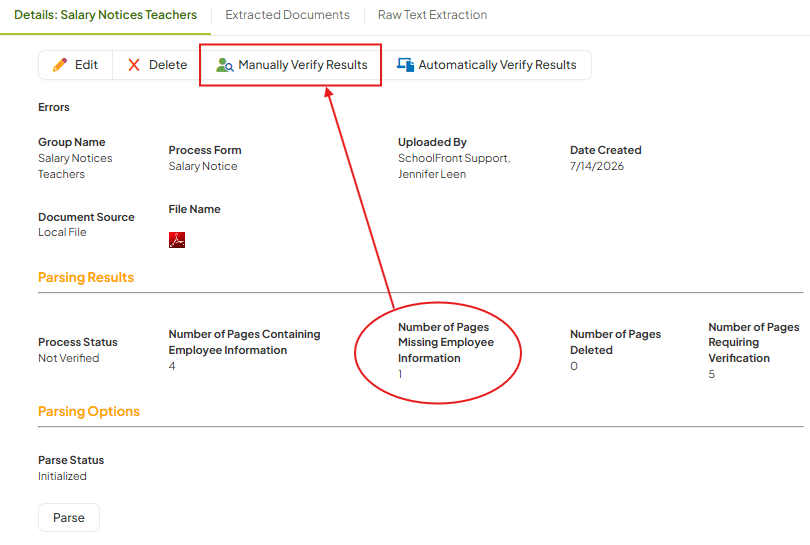Open the PDF file icon under File Name

177,240
